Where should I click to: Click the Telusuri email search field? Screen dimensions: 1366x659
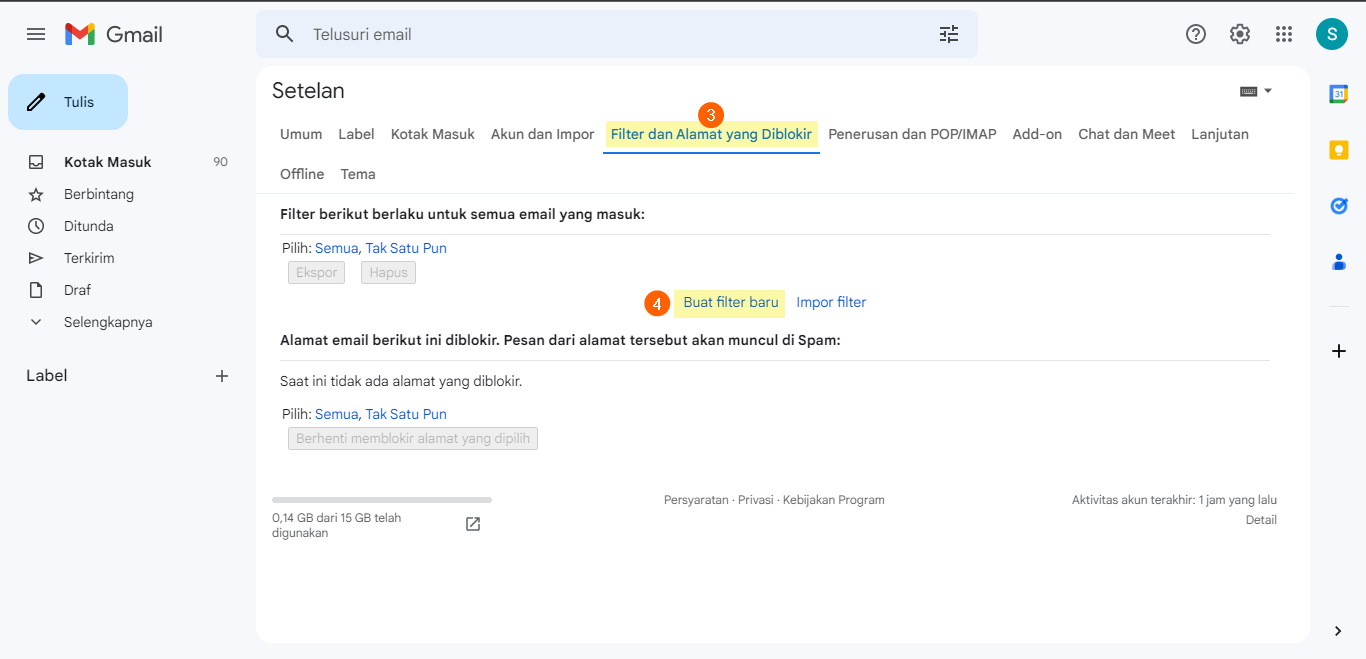coord(600,34)
